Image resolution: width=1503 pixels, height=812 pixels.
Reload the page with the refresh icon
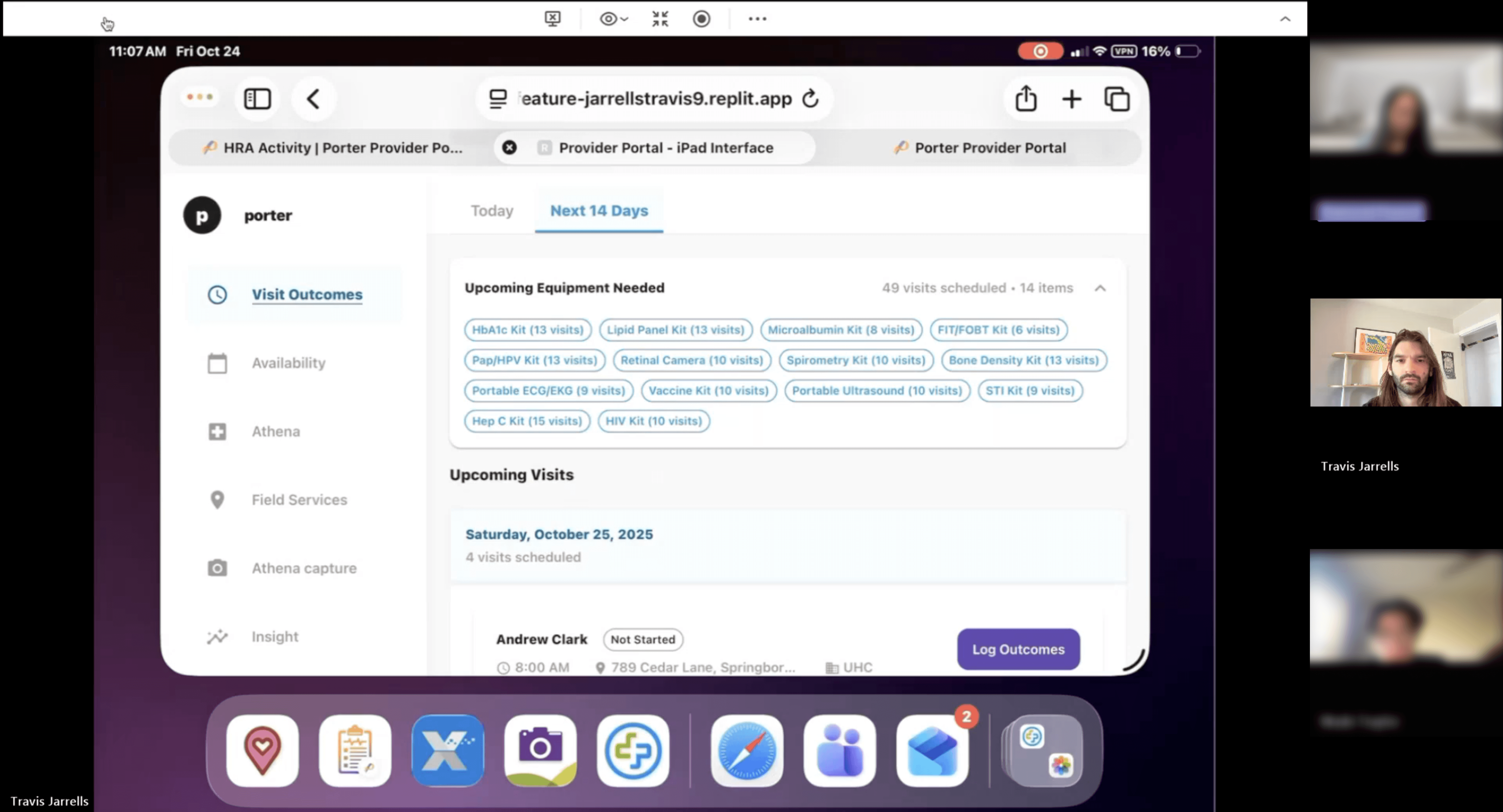(x=810, y=99)
